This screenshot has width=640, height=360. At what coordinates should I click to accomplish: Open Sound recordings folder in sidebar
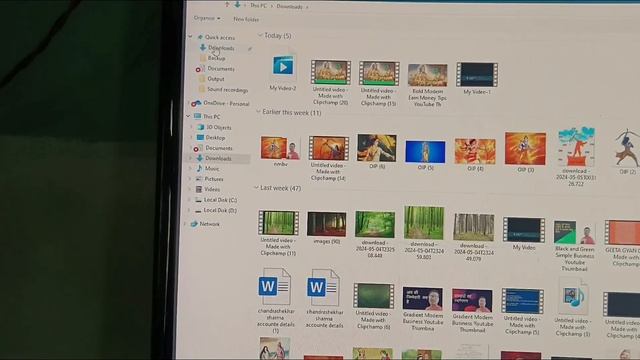227,89
